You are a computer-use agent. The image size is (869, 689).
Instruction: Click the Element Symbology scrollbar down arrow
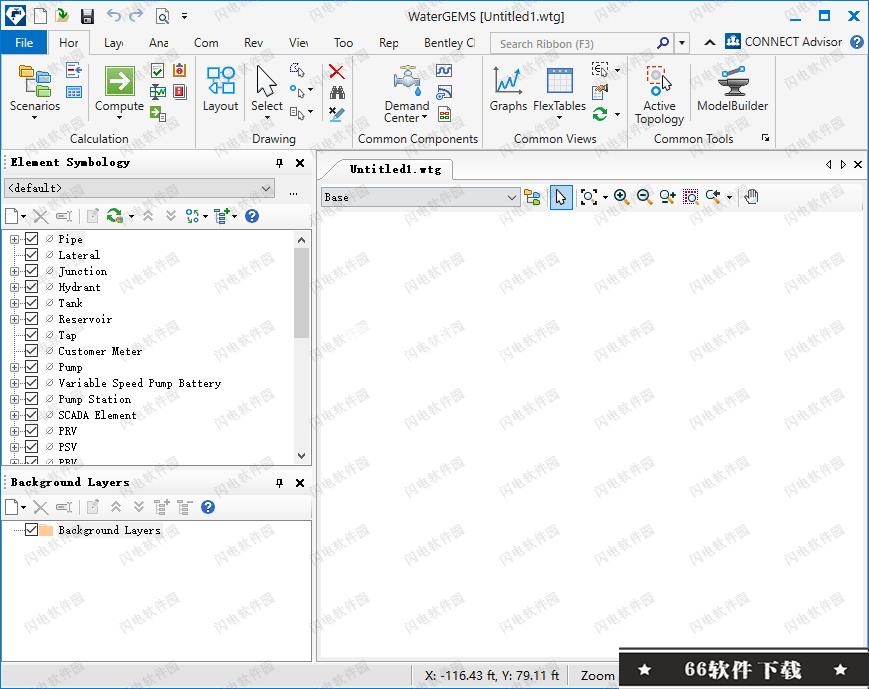coord(301,456)
